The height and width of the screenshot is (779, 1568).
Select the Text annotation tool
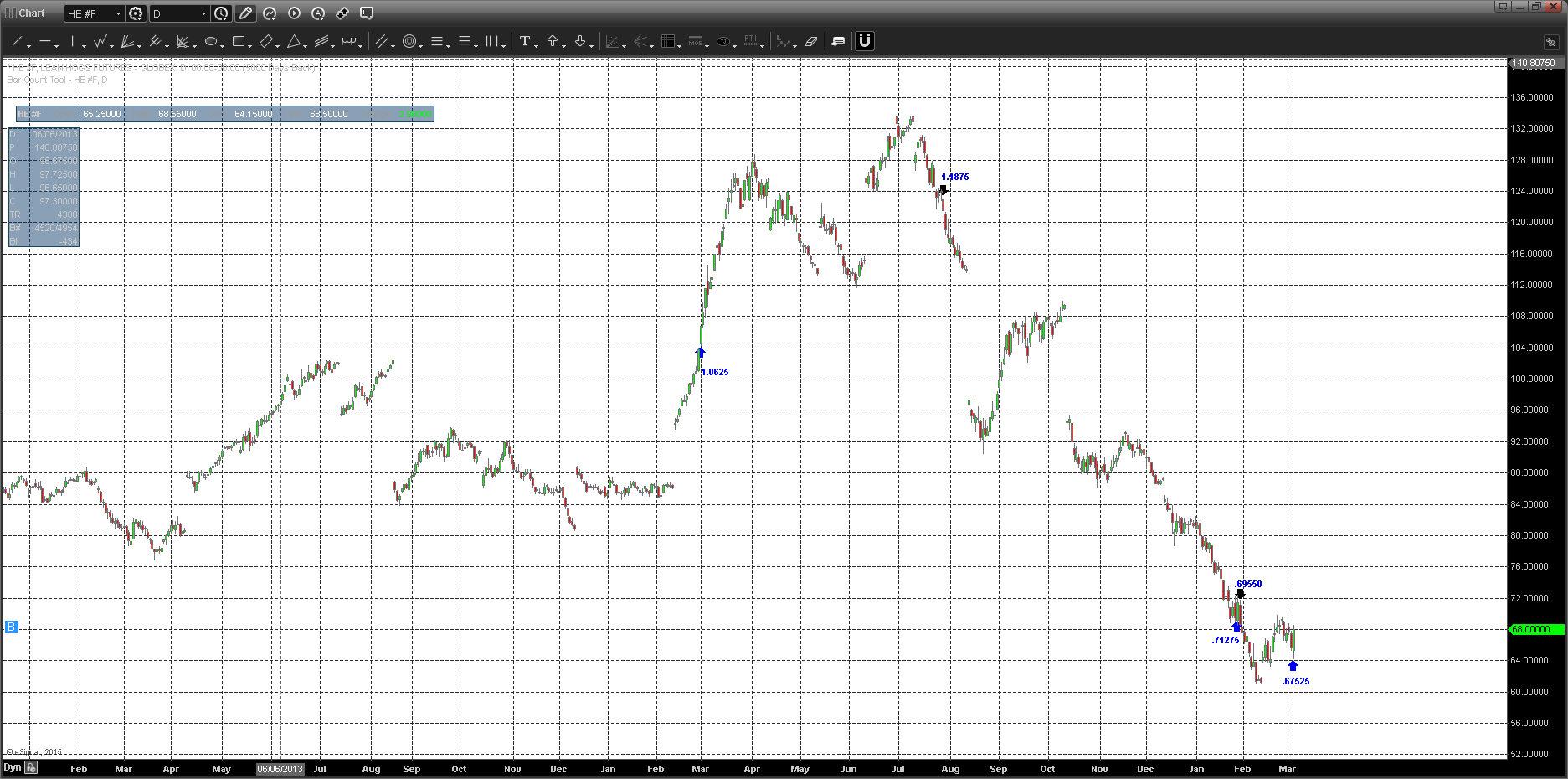coord(524,41)
